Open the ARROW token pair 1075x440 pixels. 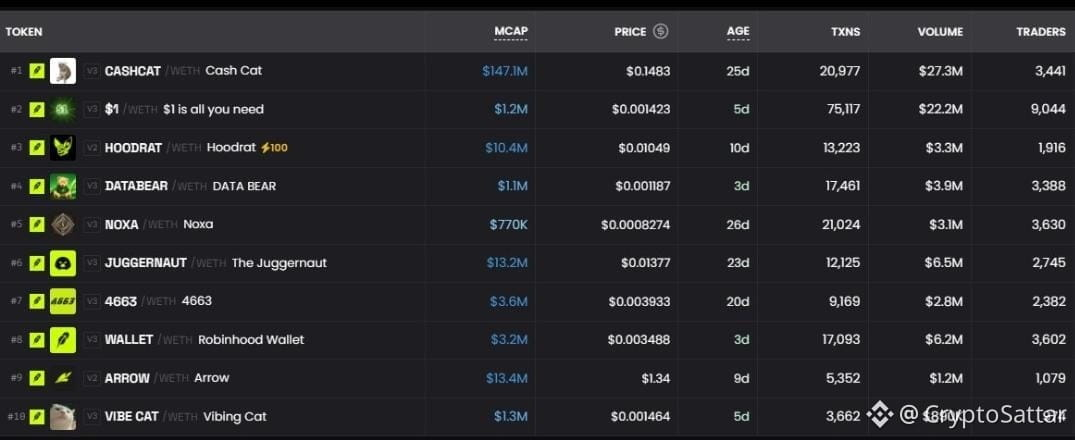coord(167,378)
